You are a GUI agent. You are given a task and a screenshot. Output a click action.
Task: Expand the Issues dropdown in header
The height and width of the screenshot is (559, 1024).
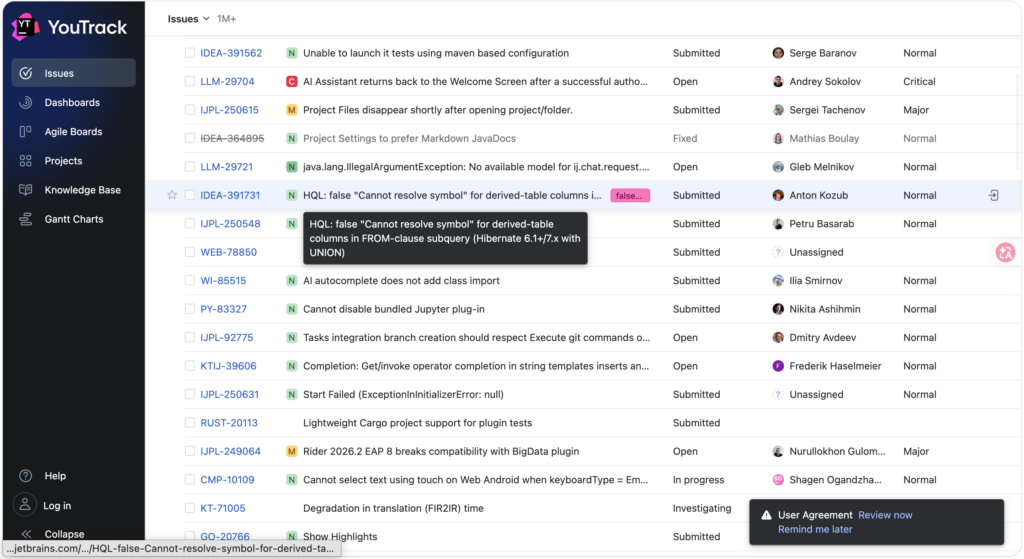coord(188,19)
